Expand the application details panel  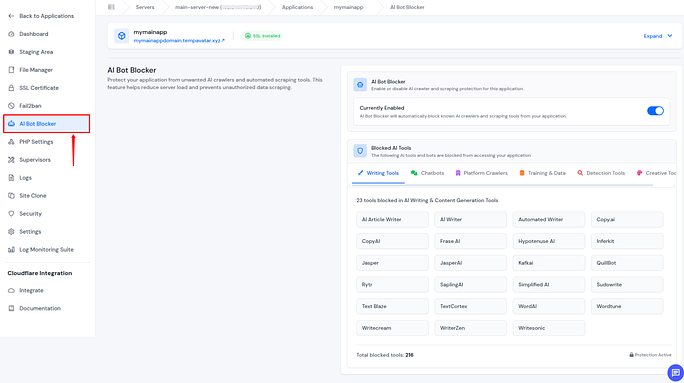pos(658,36)
